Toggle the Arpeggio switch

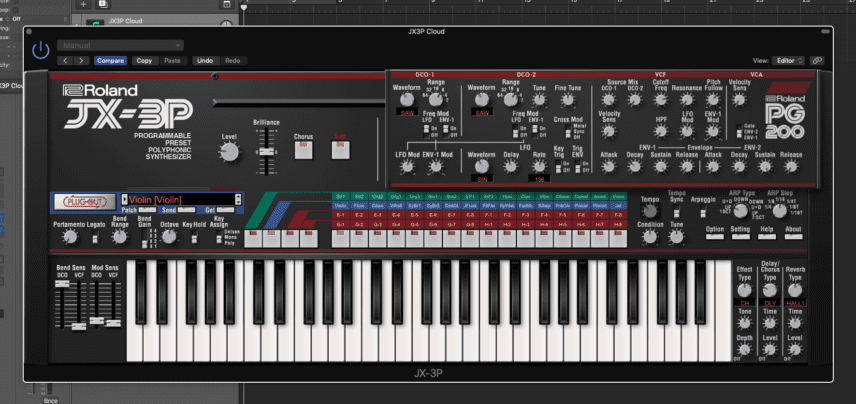coord(703,212)
